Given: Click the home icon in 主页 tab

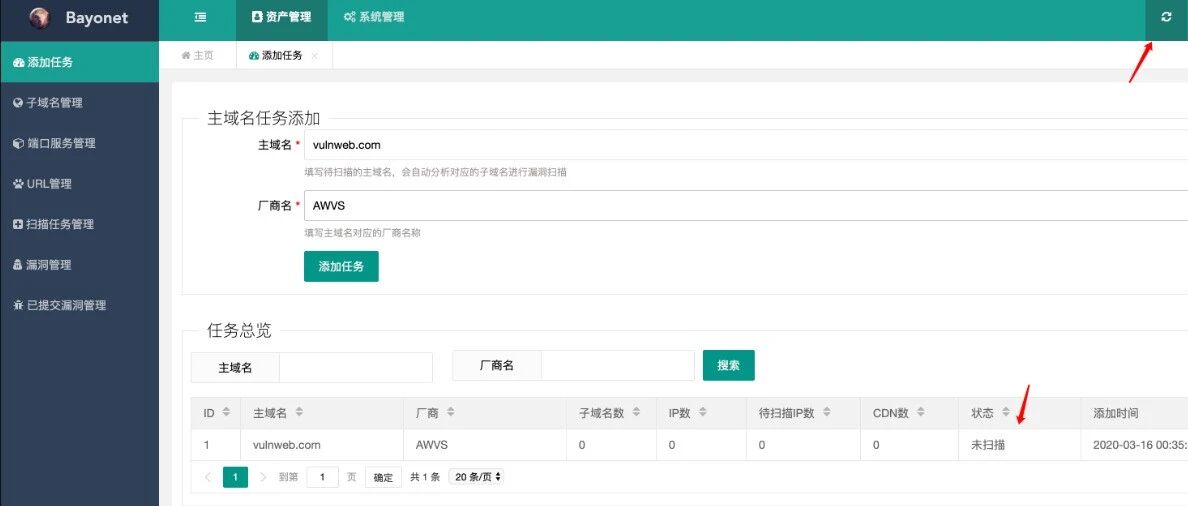Looking at the screenshot, I should click(185, 55).
